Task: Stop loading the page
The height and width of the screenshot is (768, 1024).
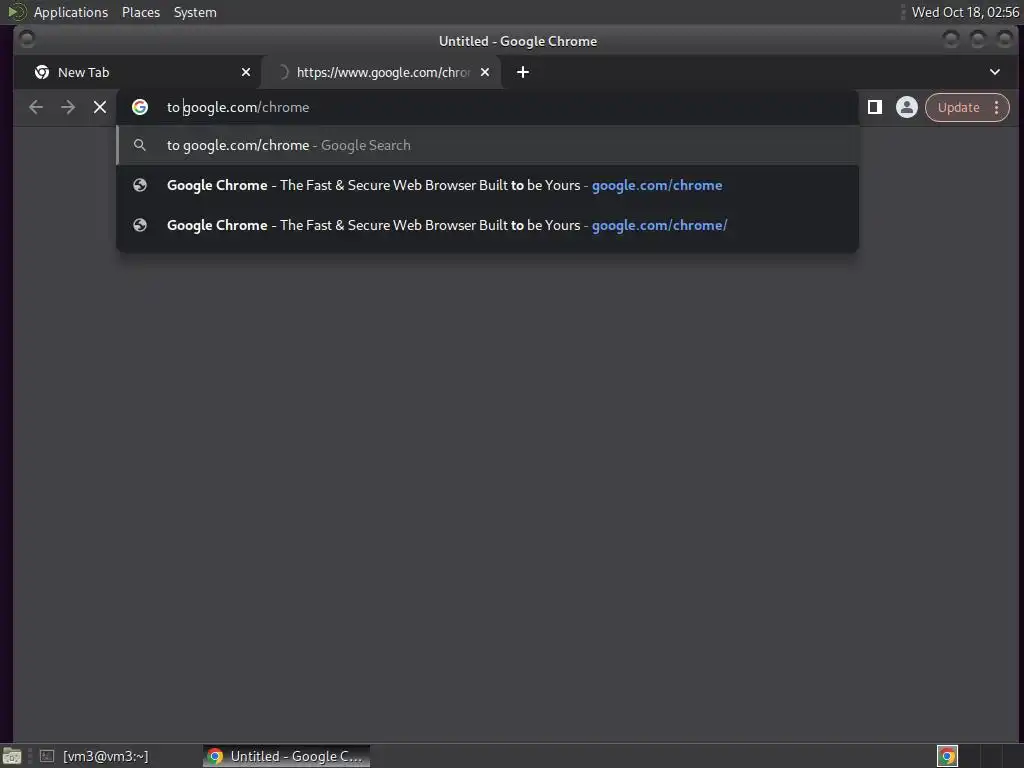Action: [x=100, y=107]
